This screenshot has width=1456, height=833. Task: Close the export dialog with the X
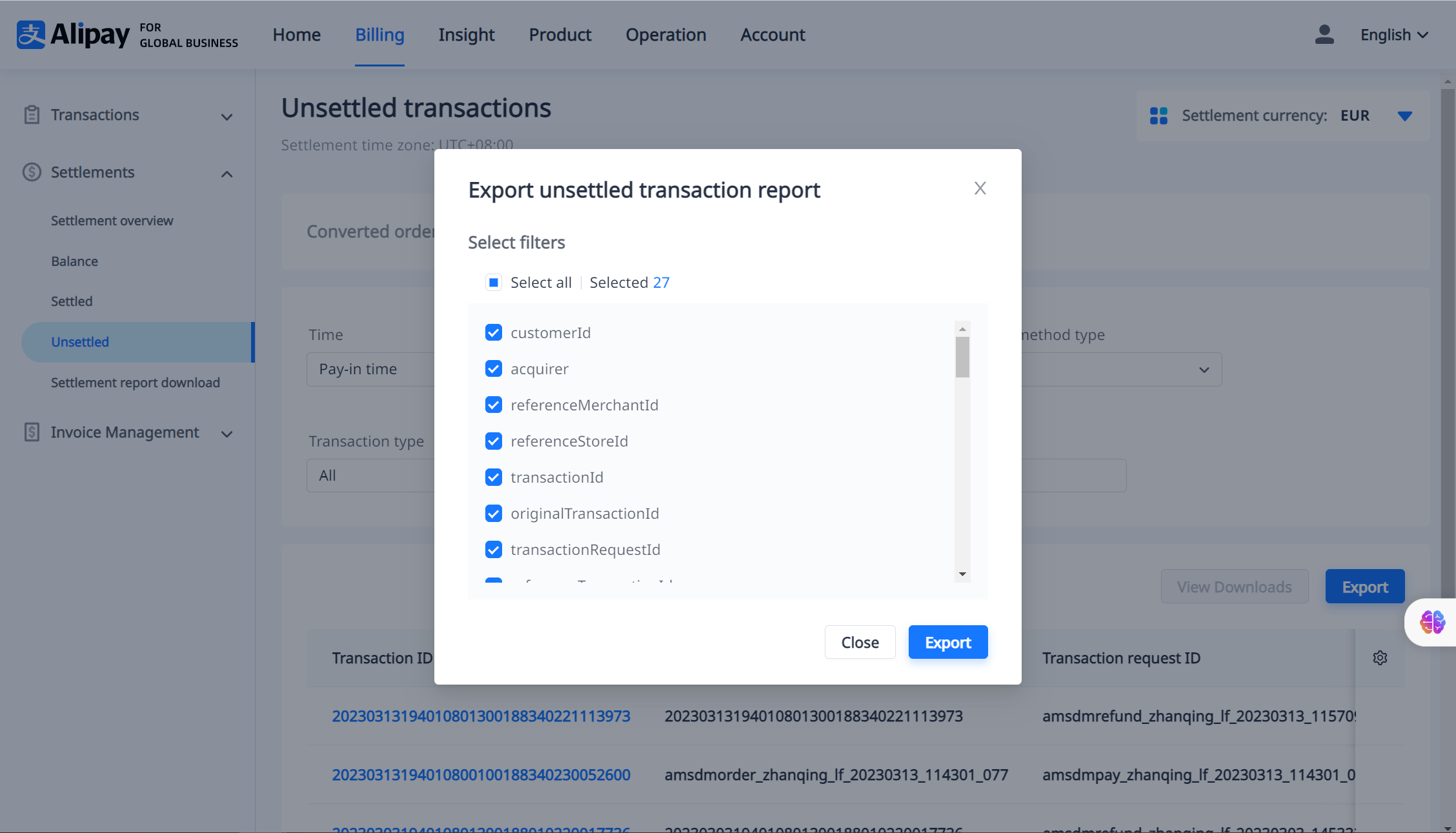[980, 188]
